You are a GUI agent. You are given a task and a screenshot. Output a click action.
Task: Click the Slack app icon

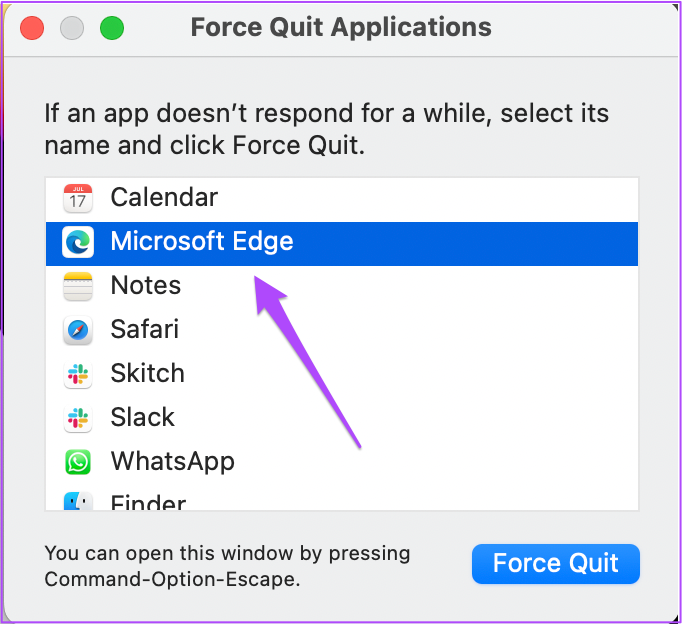[x=78, y=418]
